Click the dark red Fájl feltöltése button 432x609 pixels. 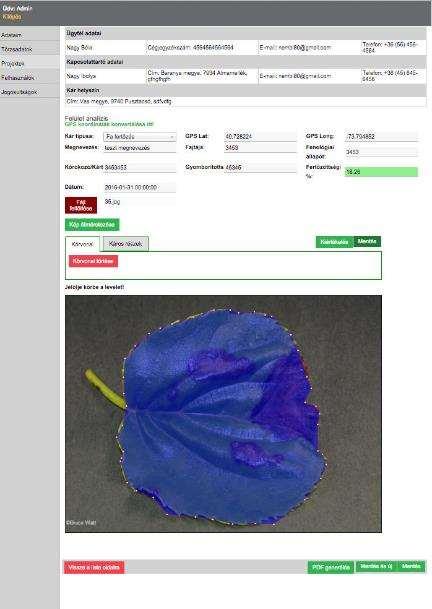coord(81,205)
